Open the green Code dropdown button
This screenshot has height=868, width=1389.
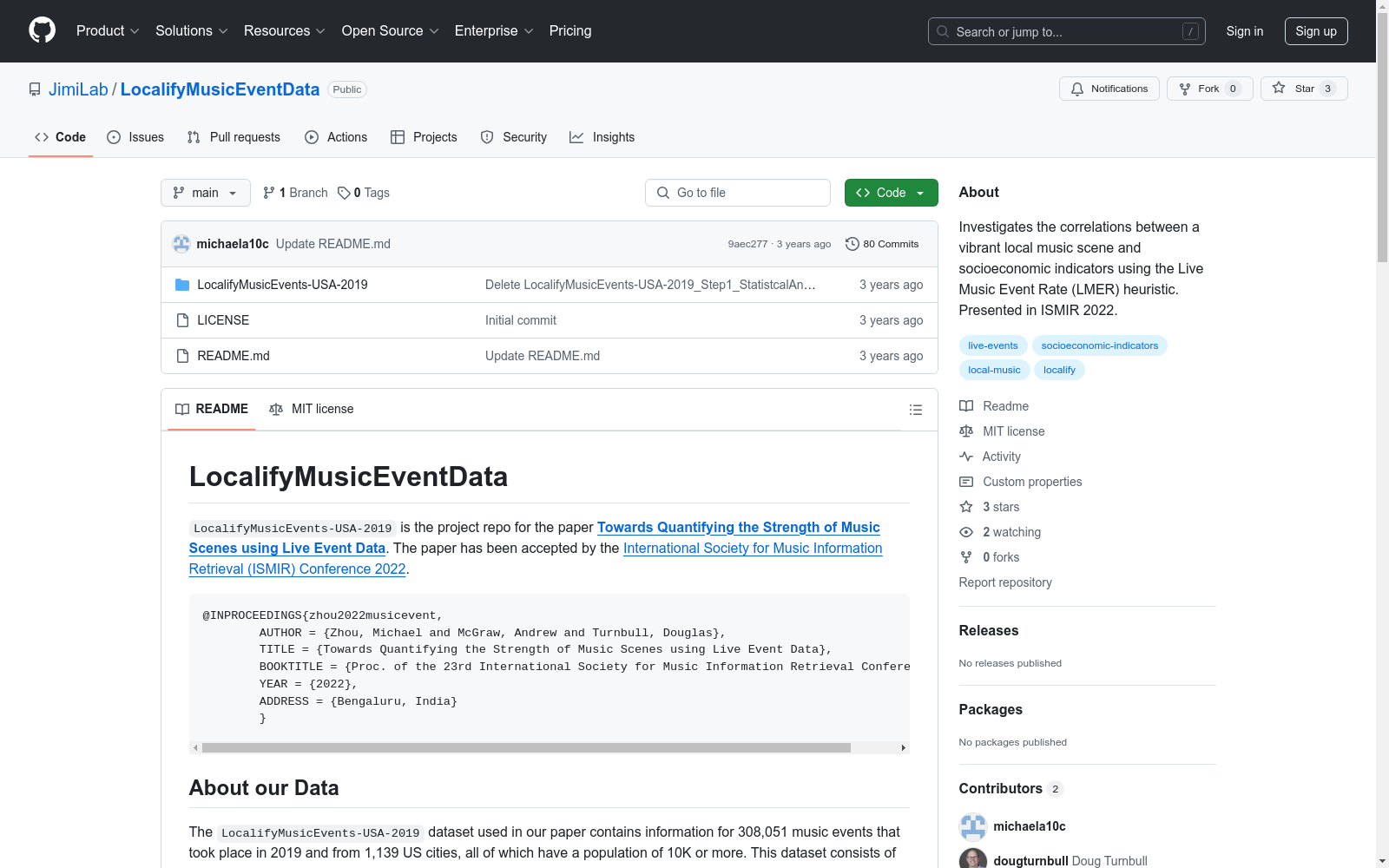coord(892,193)
